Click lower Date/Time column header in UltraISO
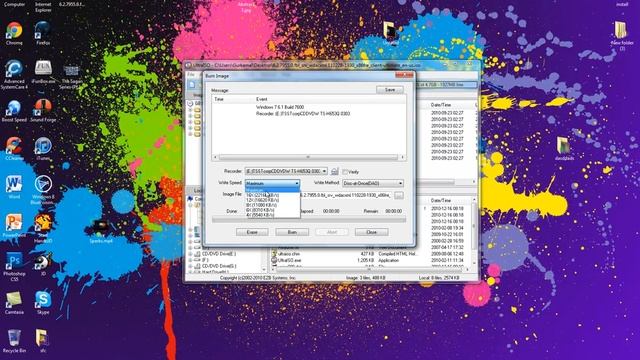Screen dimensions: 640x360 tap(441, 200)
